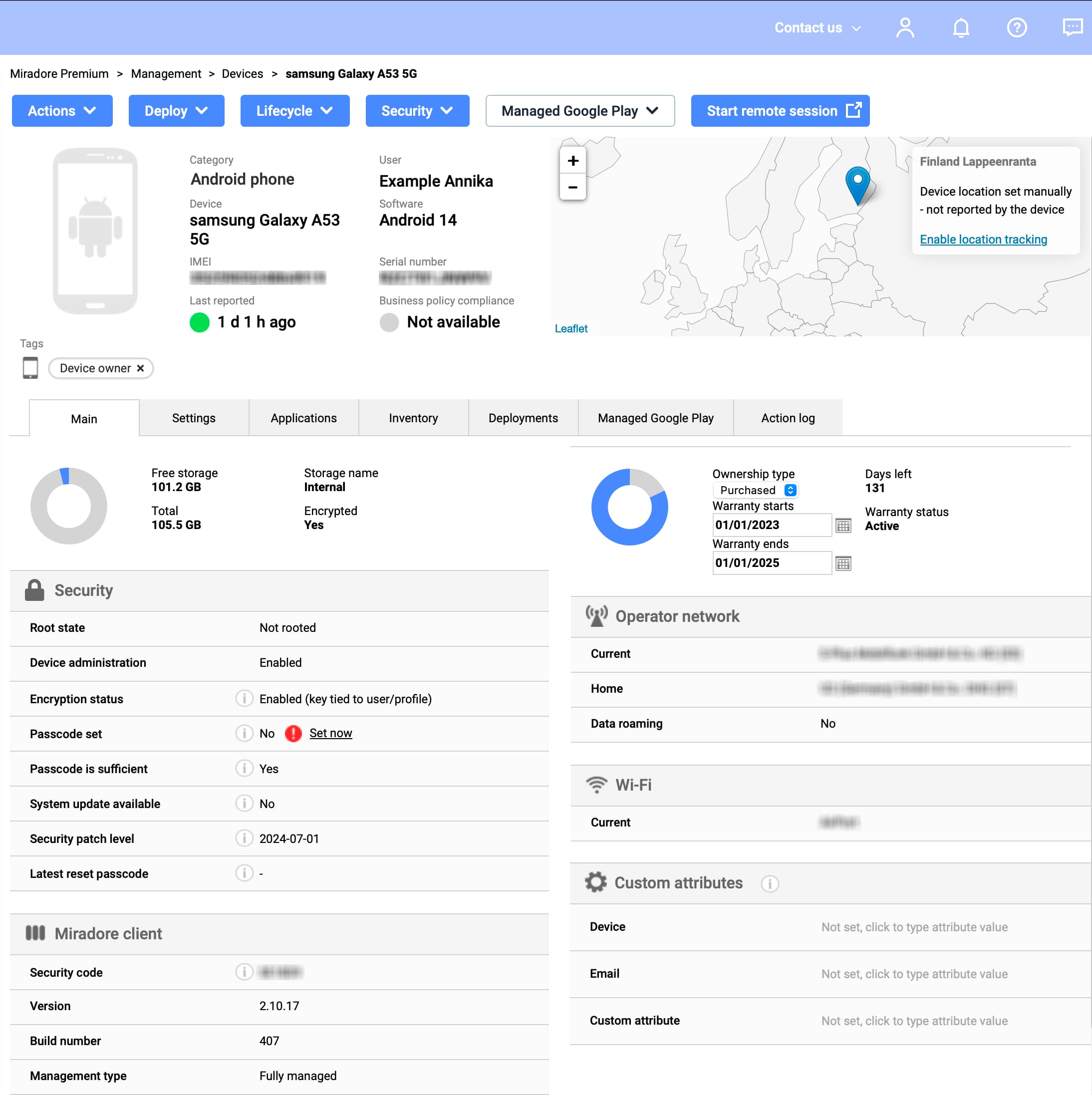This screenshot has width=1092, height=1095.
Task: Click Passcode set info icon
Action: [x=244, y=733]
